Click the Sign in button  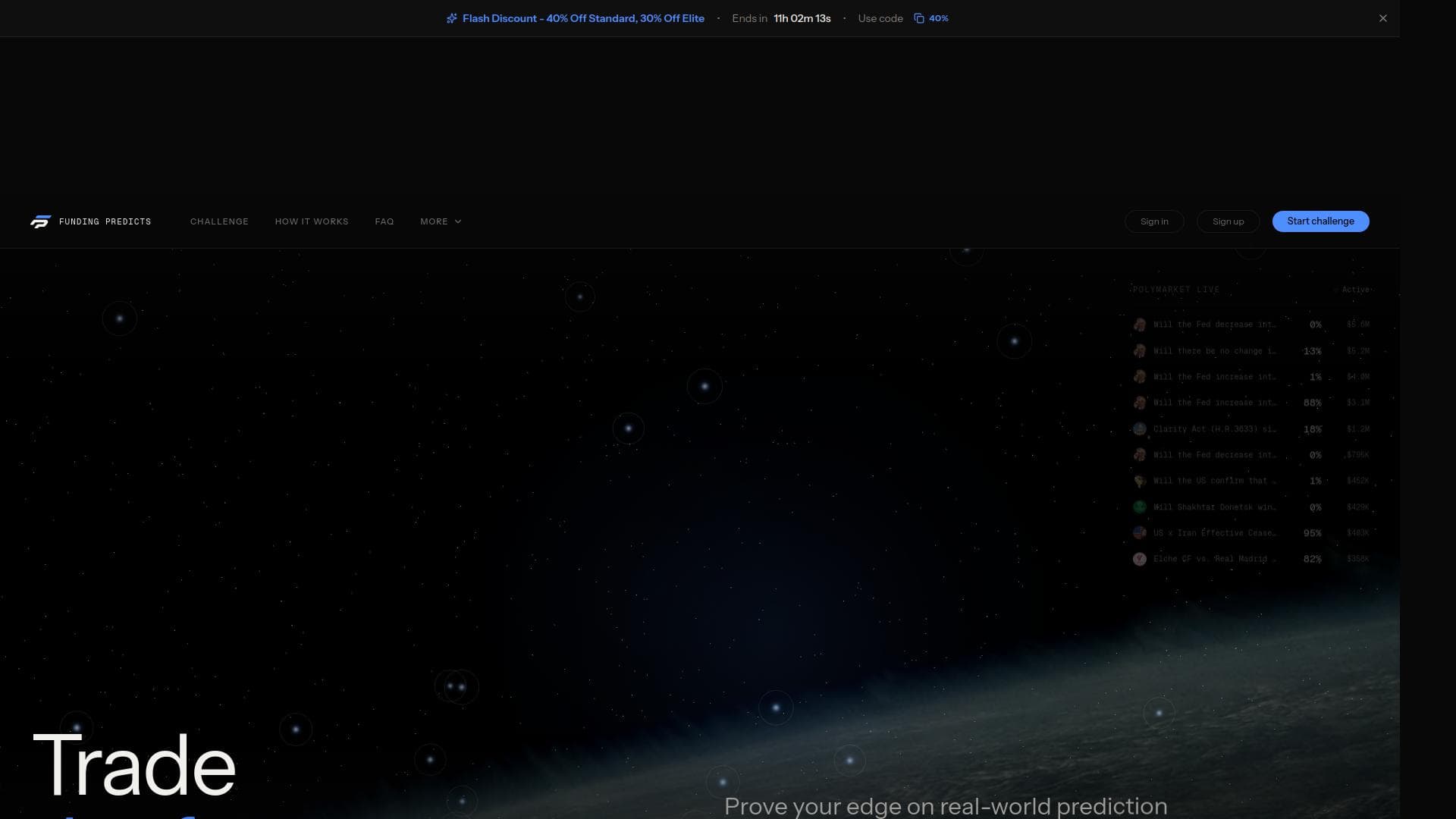pos(1154,221)
